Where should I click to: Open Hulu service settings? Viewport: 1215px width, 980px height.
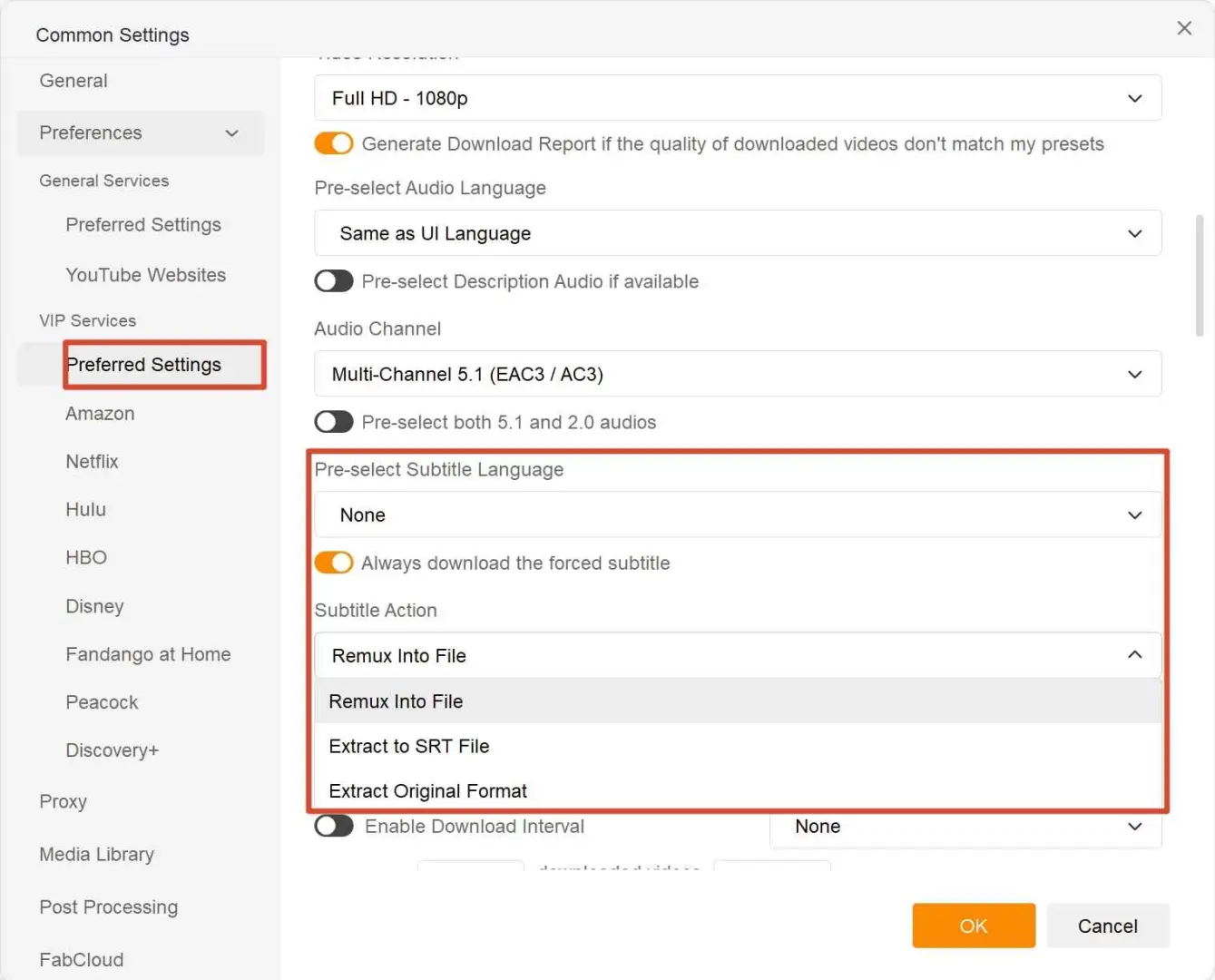tap(85, 510)
